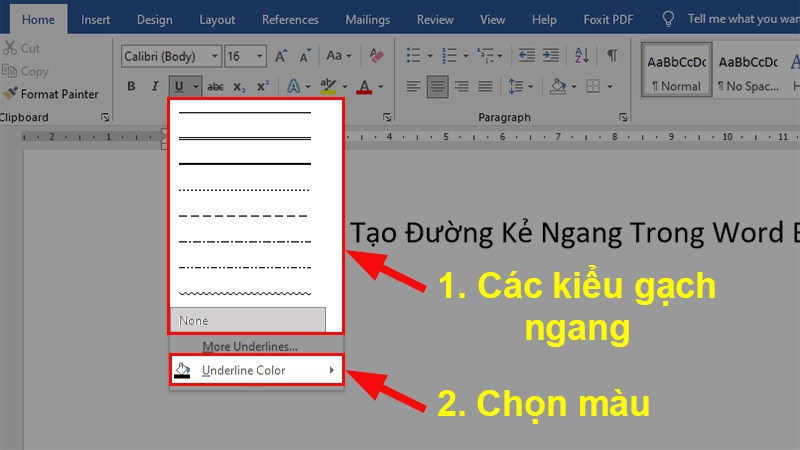Viewport: 800px width, 450px height.
Task: Choose More Underlines... from the menu
Action: click(250, 346)
